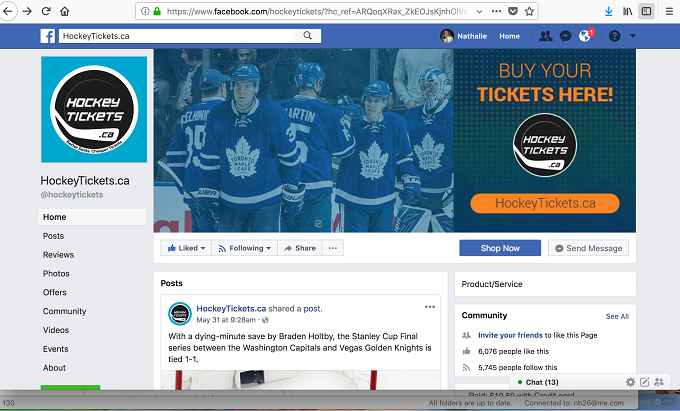Viewport: 680px width, 411px height.
Task: Select Photos in page sidebar
Action: pyautogui.click(x=56, y=274)
